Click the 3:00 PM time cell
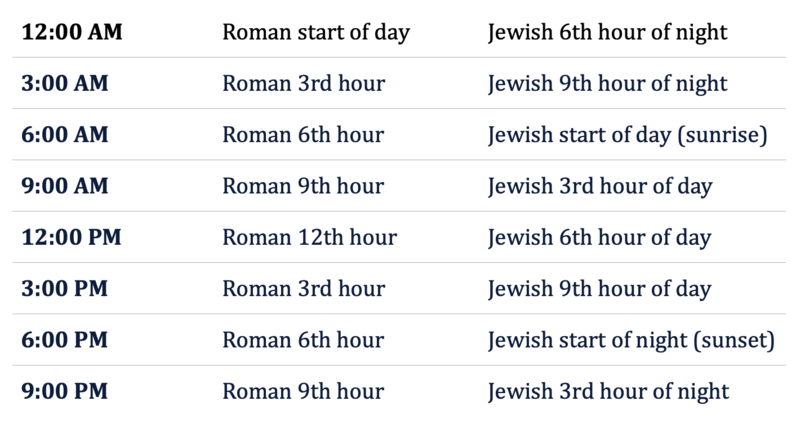 pos(63,289)
